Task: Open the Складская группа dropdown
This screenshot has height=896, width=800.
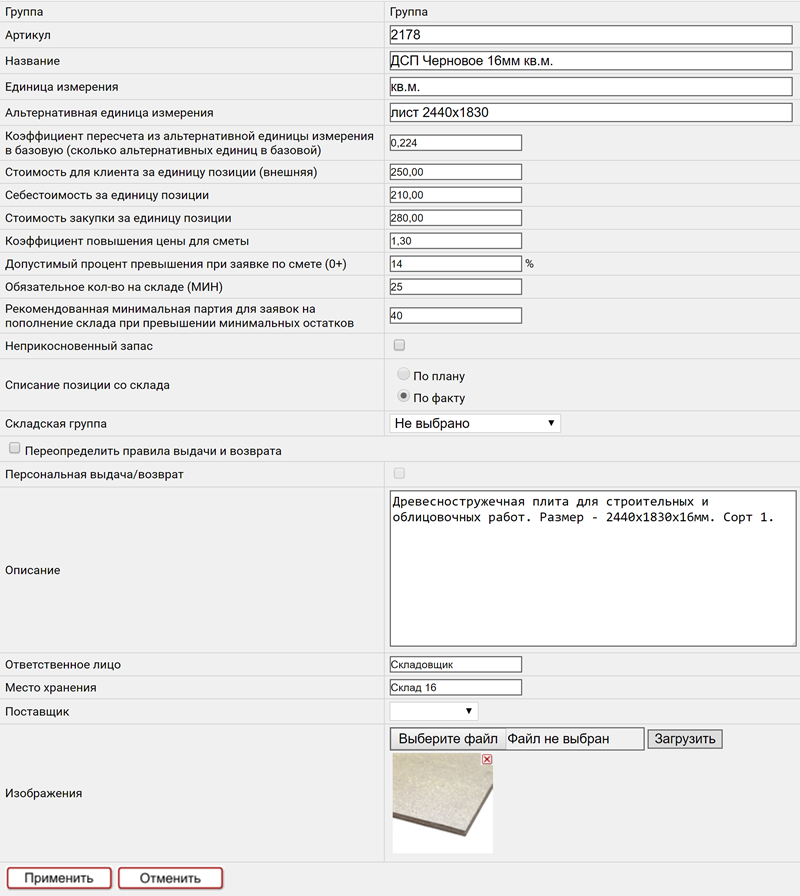Action: (x=475, y=423)
